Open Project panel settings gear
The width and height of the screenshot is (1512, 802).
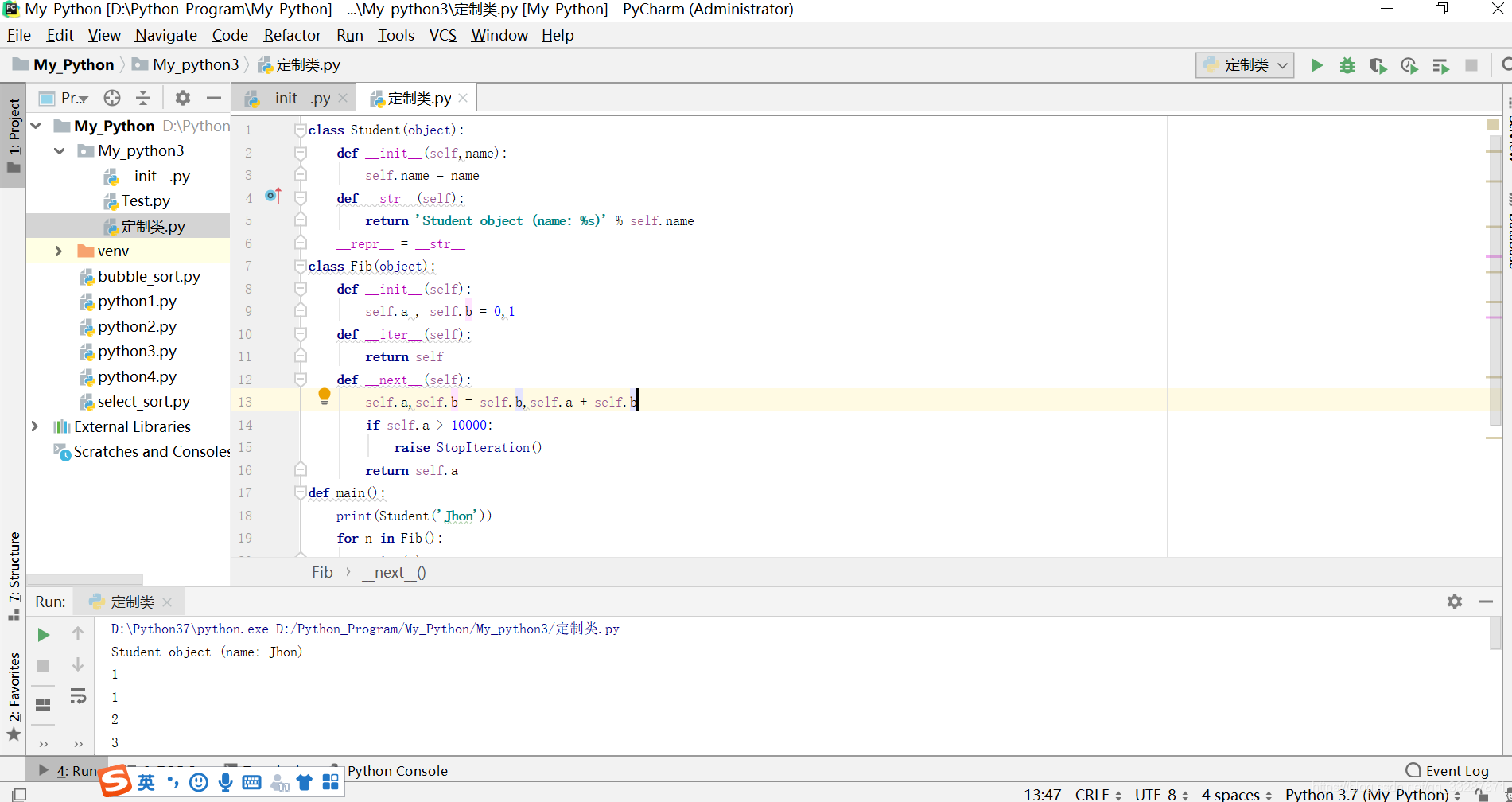[x=183, y=98]
